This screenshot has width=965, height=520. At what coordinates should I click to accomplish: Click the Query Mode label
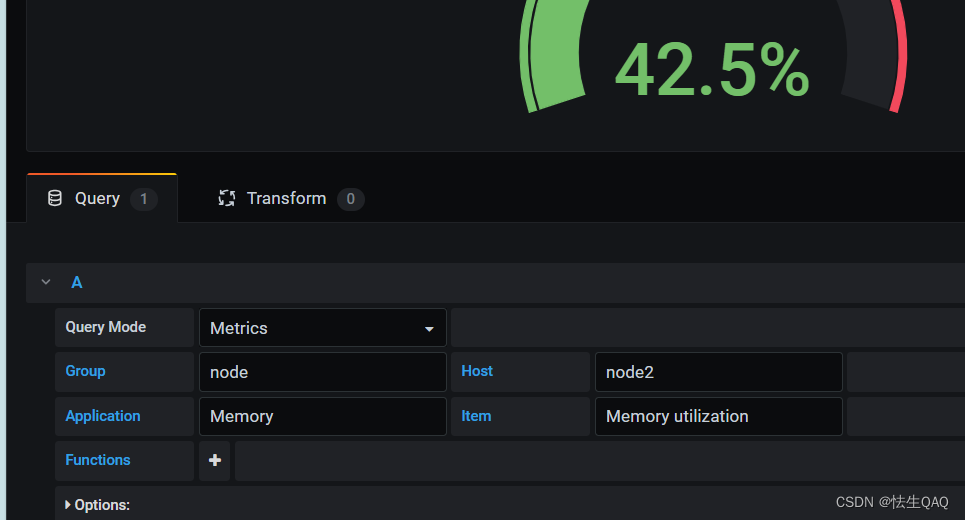(x=106, y=327)
